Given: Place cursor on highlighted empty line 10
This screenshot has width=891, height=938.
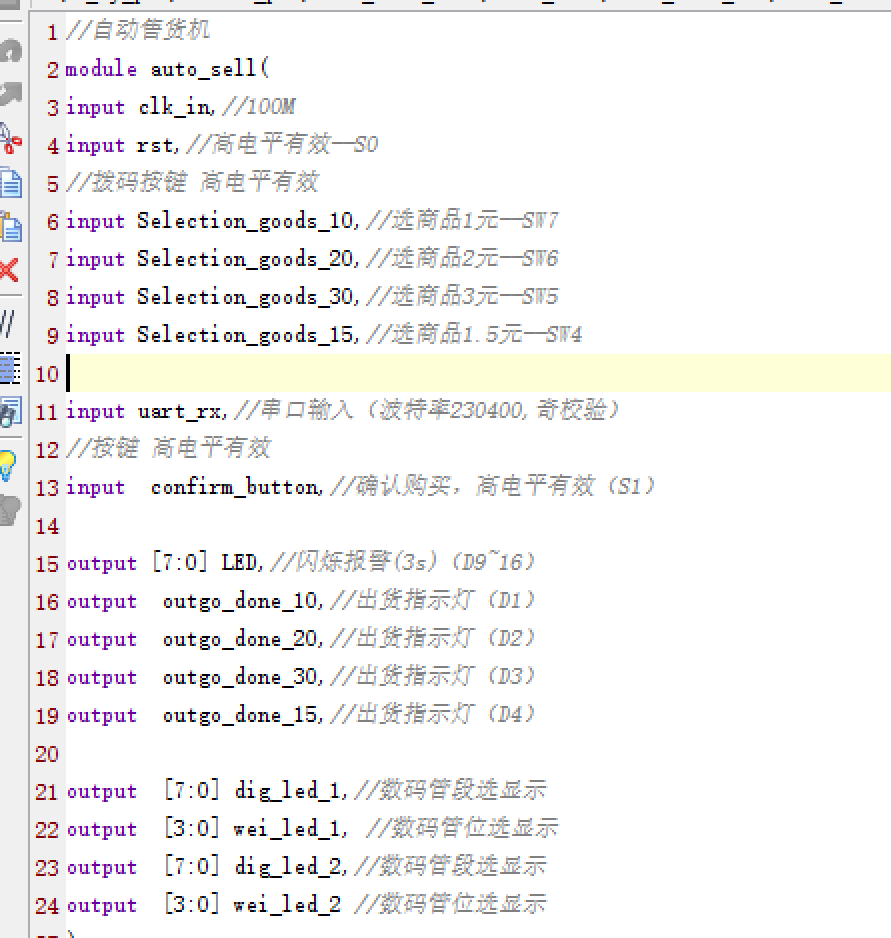Looking at the screenshot, I should pyautogui.click(x=478, y=373).
